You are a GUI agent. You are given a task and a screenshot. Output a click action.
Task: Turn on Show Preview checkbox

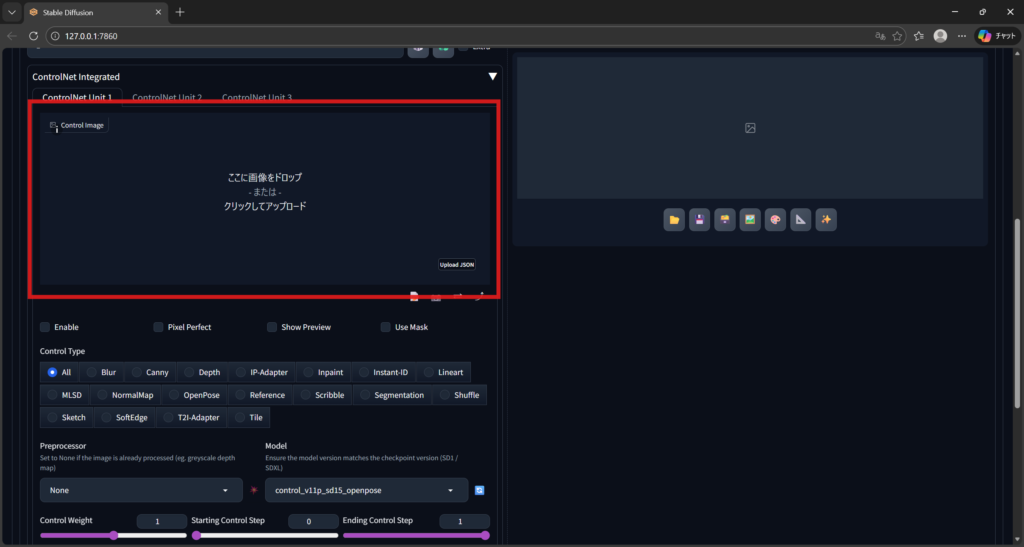[272, 327]
